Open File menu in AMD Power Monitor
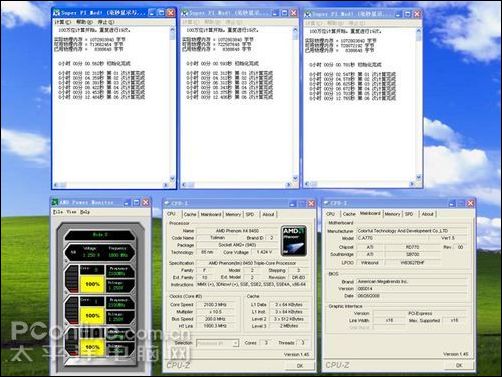Image resolution: width=502 pixels, height=377 pixels. (58, 212)
